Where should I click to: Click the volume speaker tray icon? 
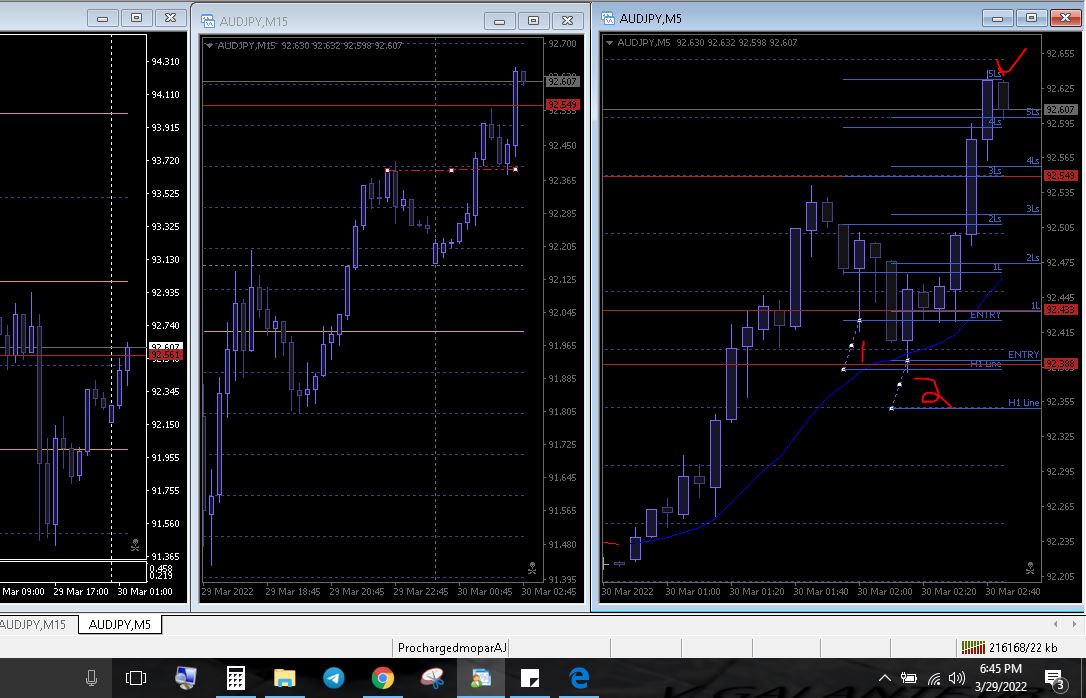point(956,678)
